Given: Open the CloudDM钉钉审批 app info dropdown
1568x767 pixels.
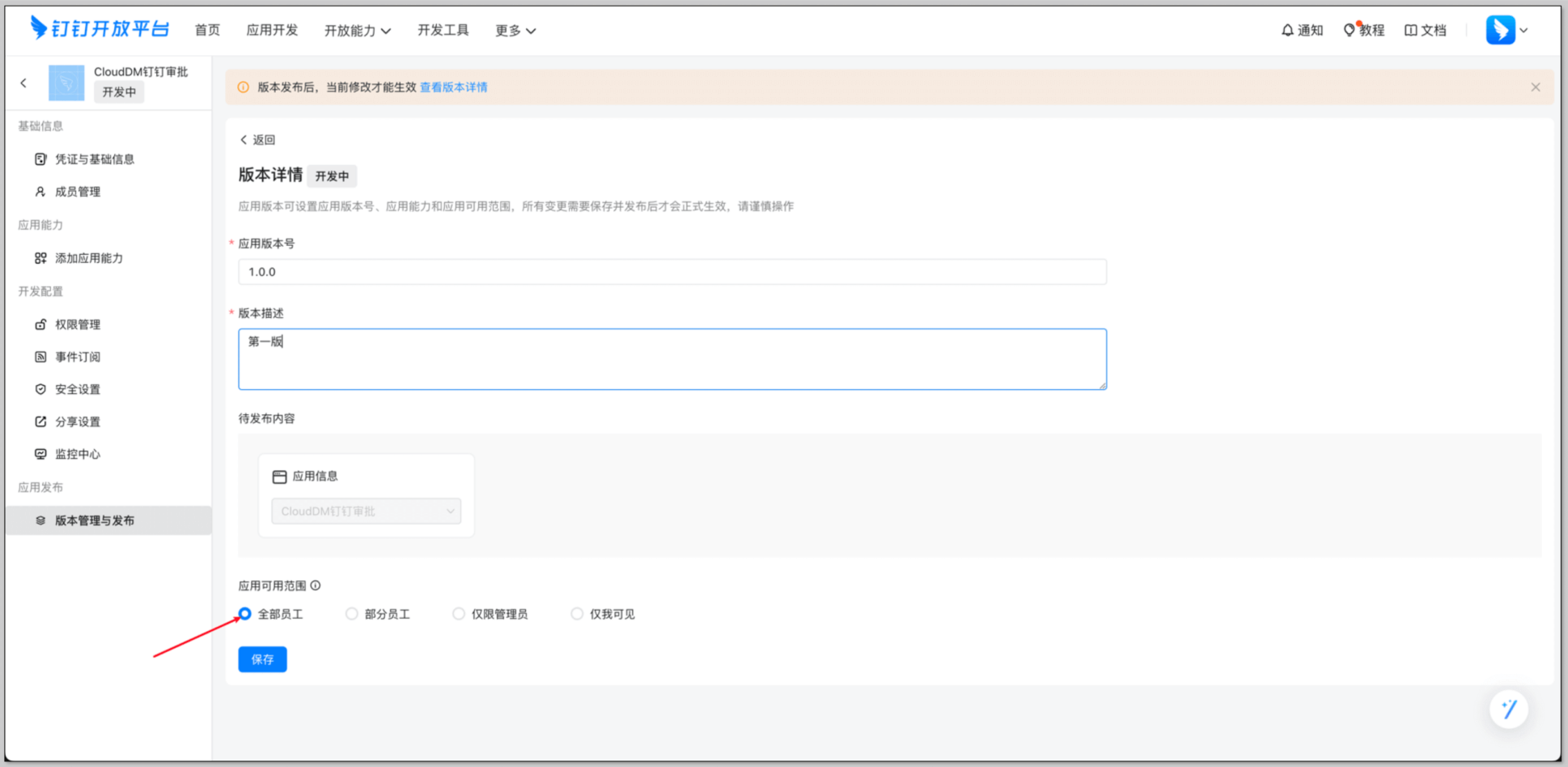Looking at the screenshot, I should pyautogui.click(x=366, y=511).
